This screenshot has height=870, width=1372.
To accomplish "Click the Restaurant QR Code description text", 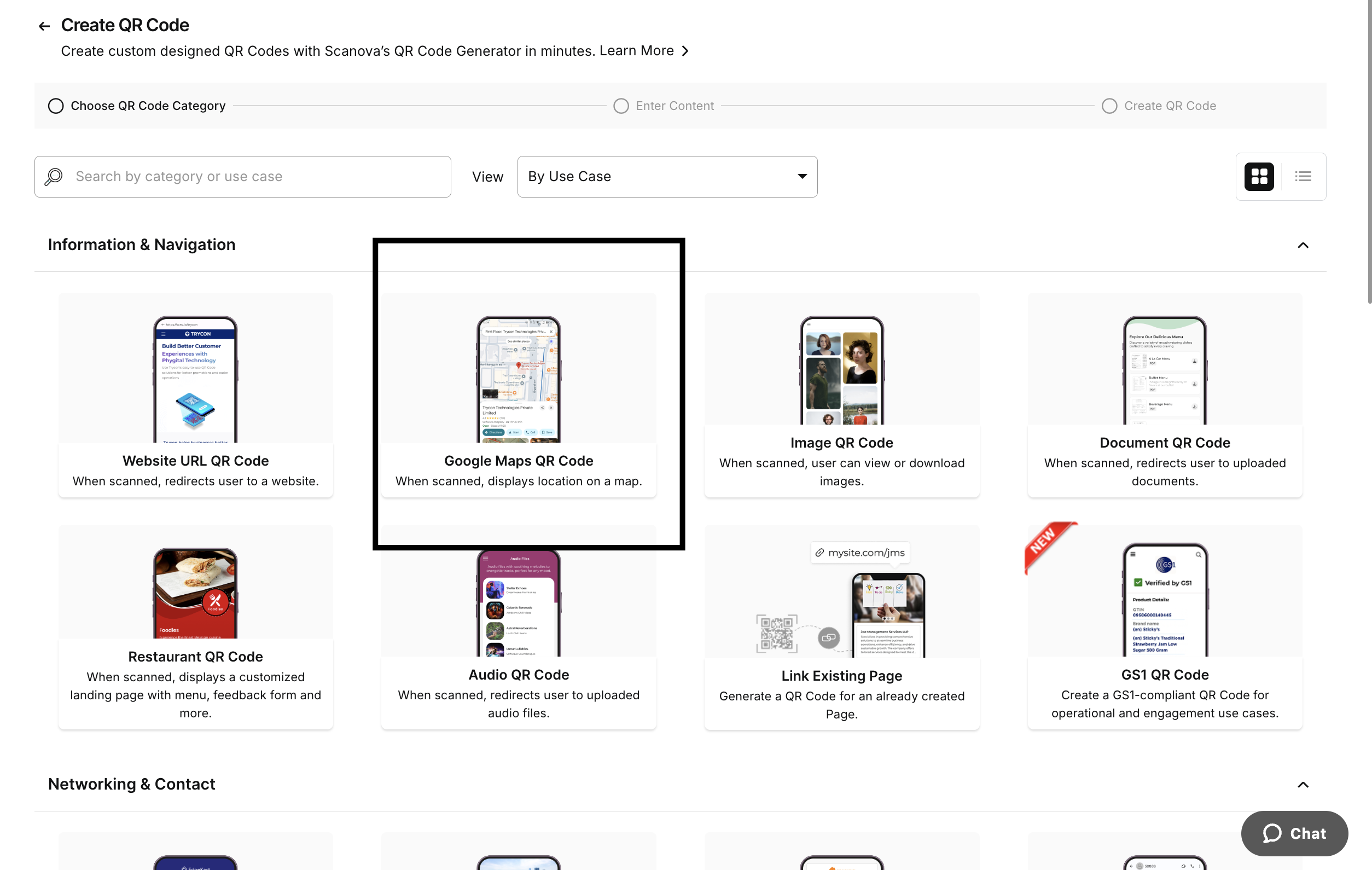I will [195, 694].
